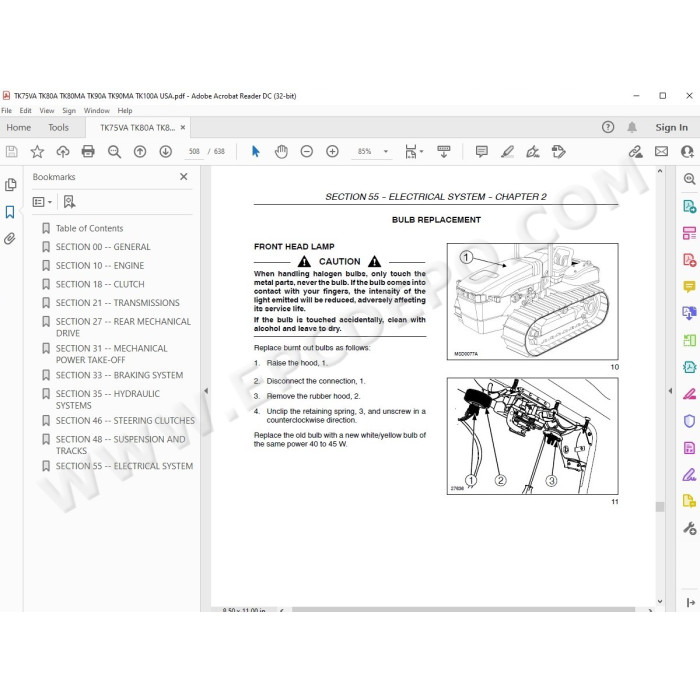Open the zoom level dropdown at 85%
Screen dimensions: 700x700
click(386, 152)
